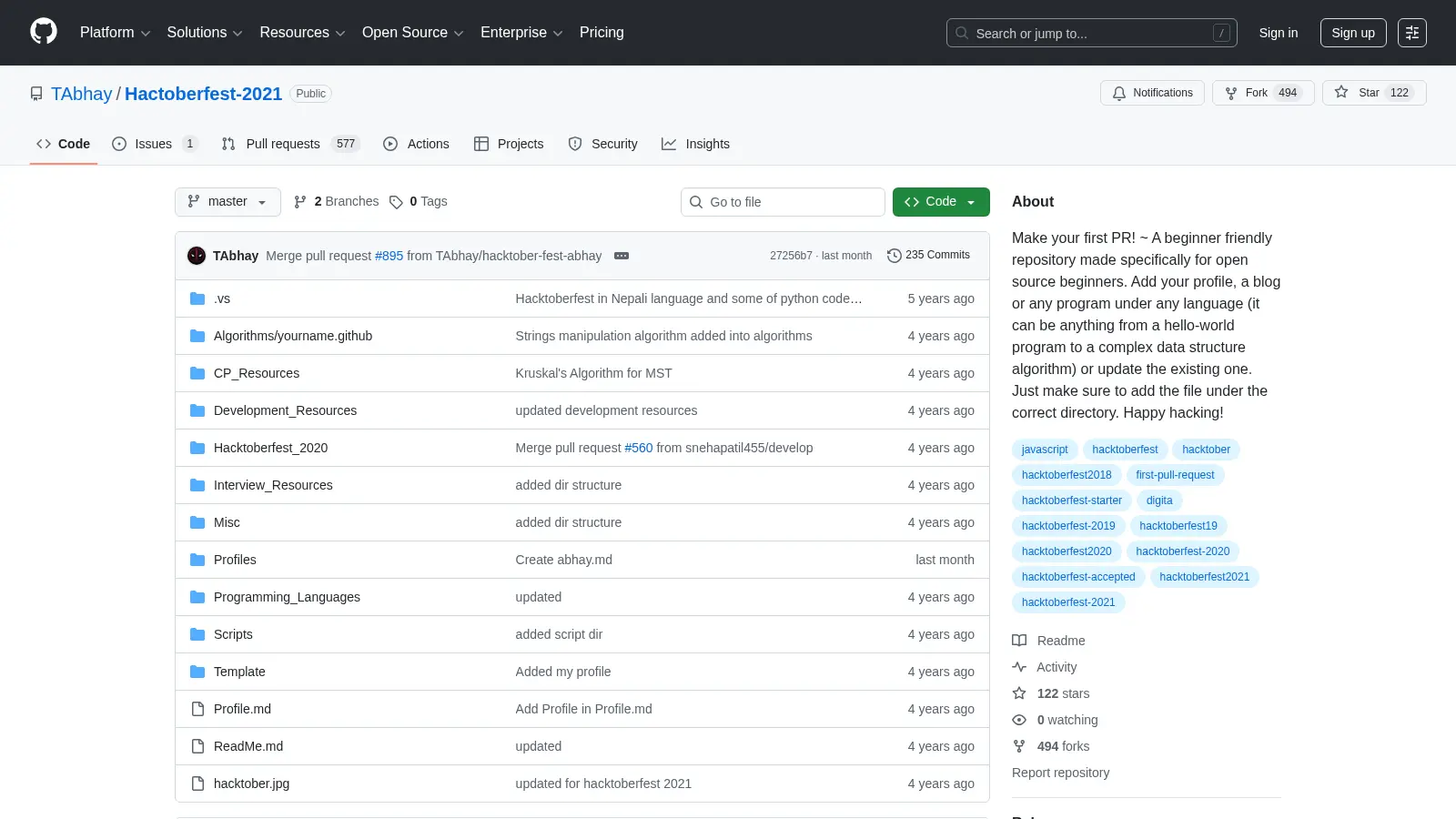The image size is (1456, 819).
Task: Star the Hactoberfest-2021 repository
Action: click(x=1374, y=93)
